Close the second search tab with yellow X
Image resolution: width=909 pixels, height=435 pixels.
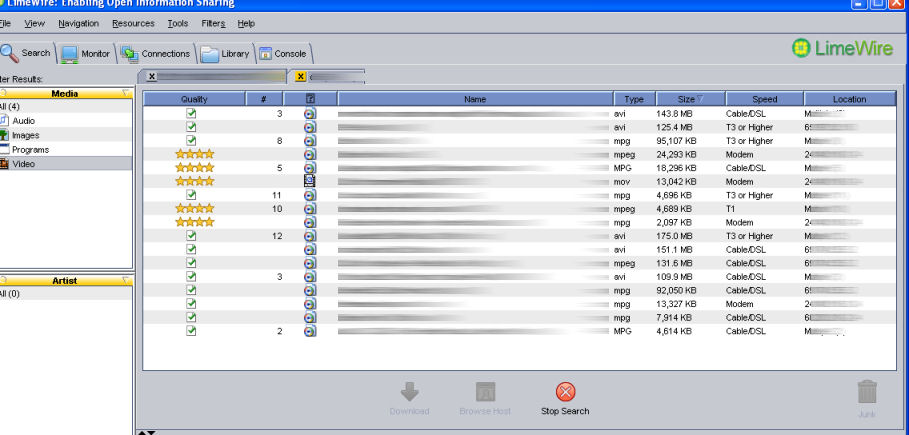click(301, 76)
